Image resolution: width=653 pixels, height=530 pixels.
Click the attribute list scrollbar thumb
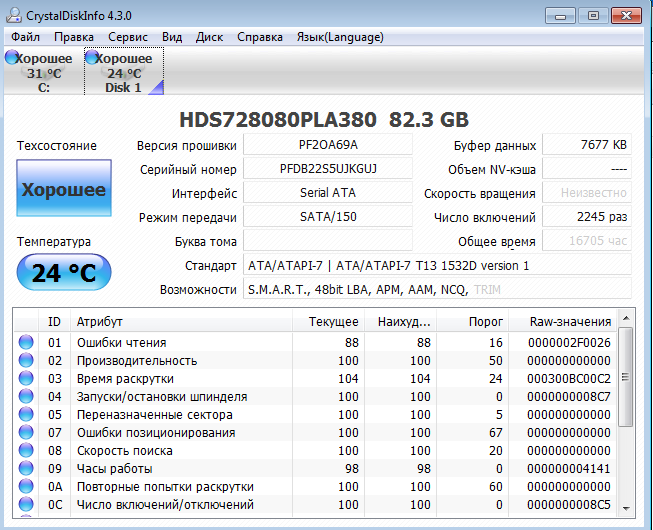[626, 377]
